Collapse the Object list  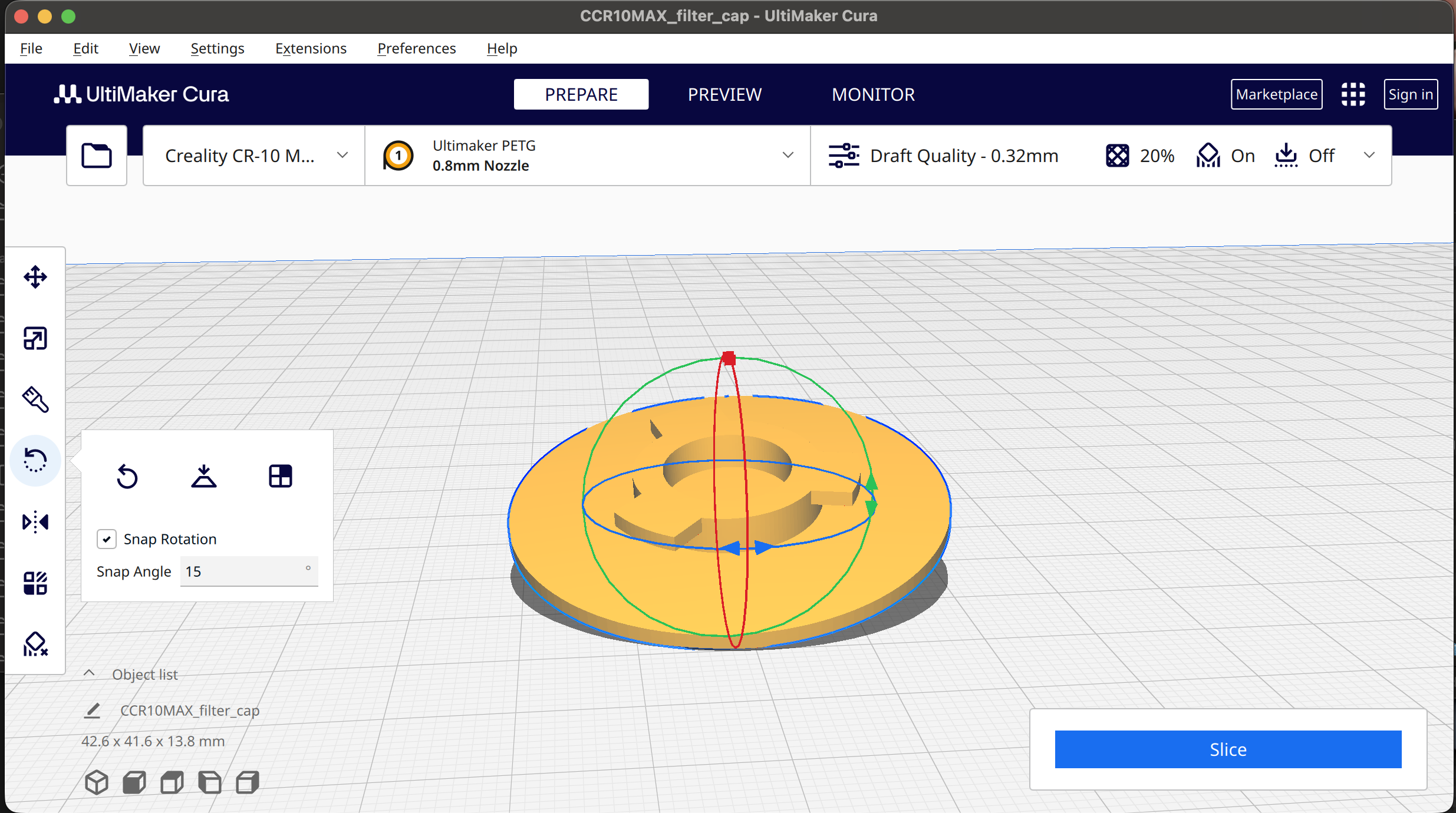coord(89,673)
